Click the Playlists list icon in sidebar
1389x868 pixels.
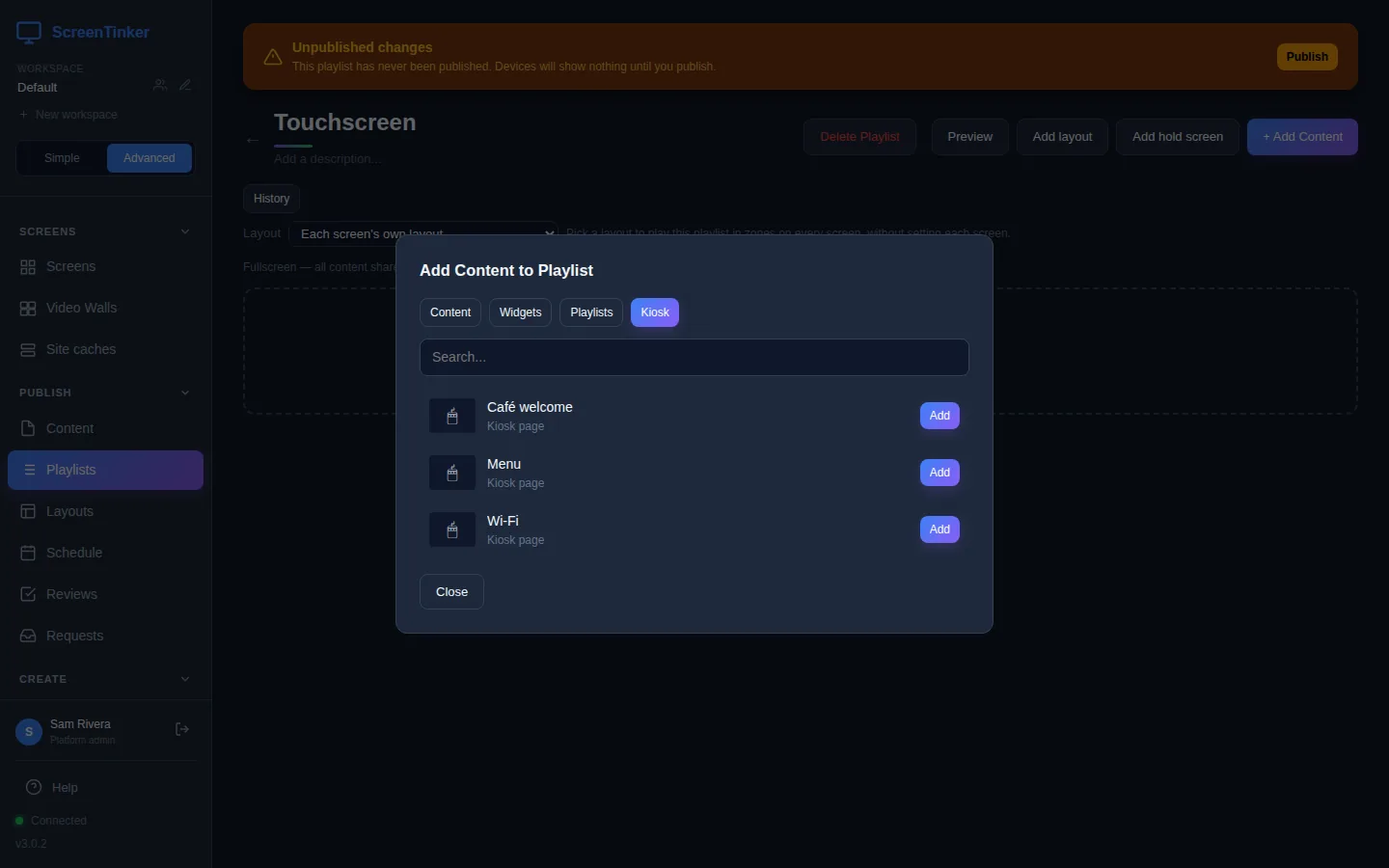(30, 470)
